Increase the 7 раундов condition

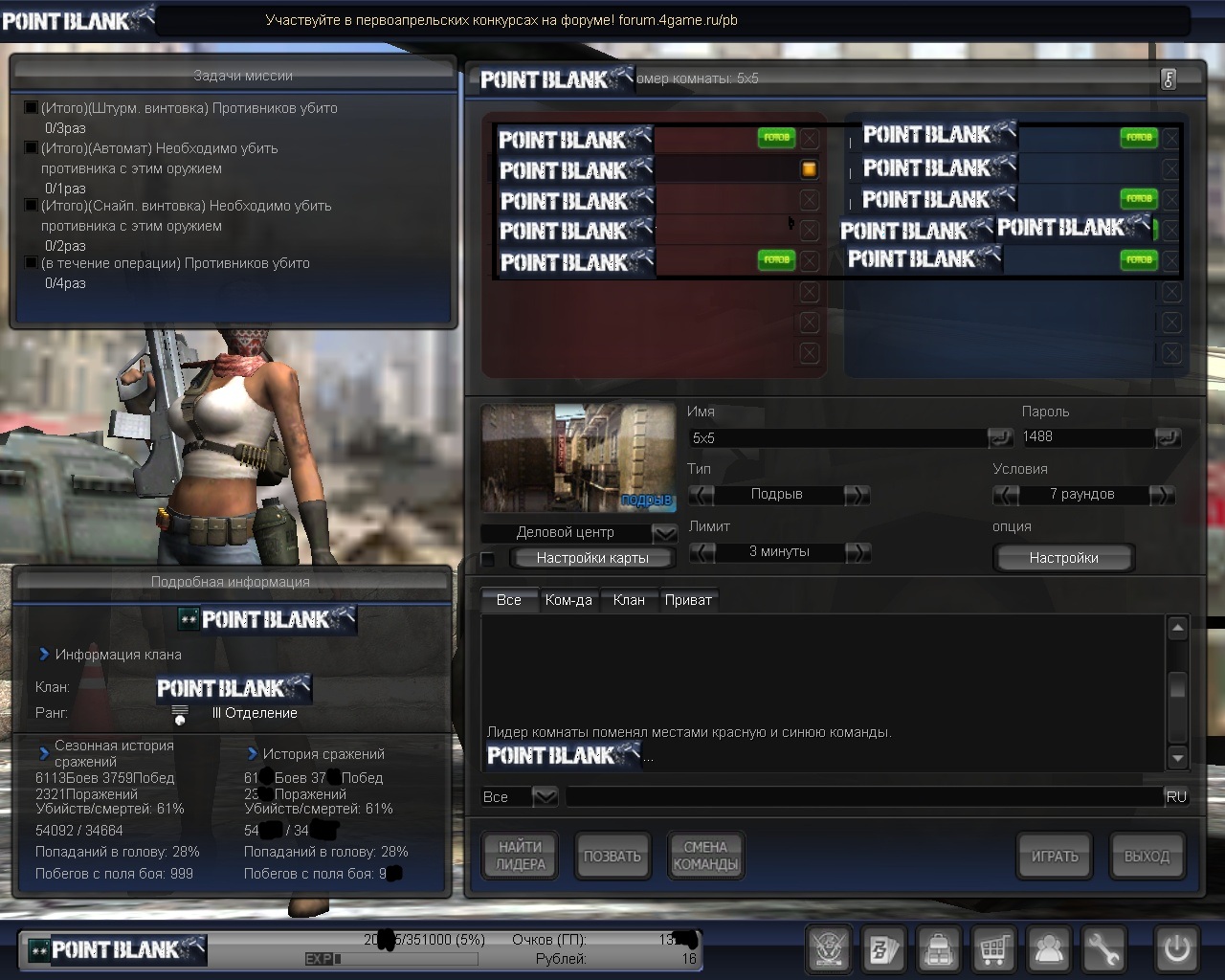pyautogui.click(x=1162, y=495)
